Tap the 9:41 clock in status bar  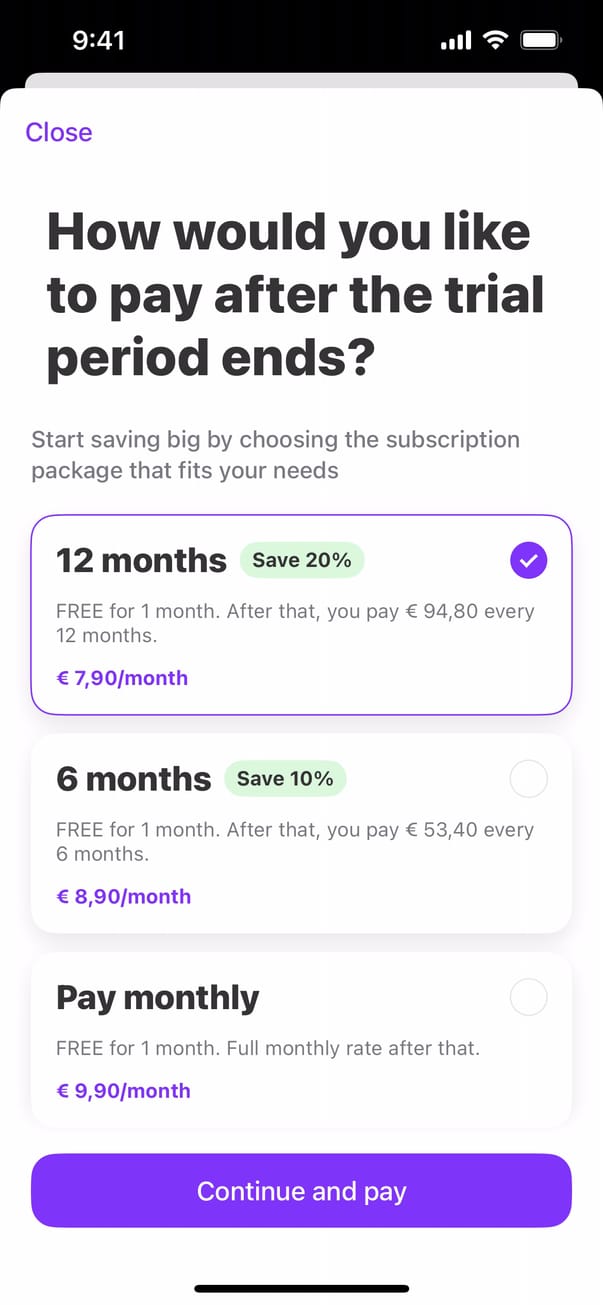(99, 41)
